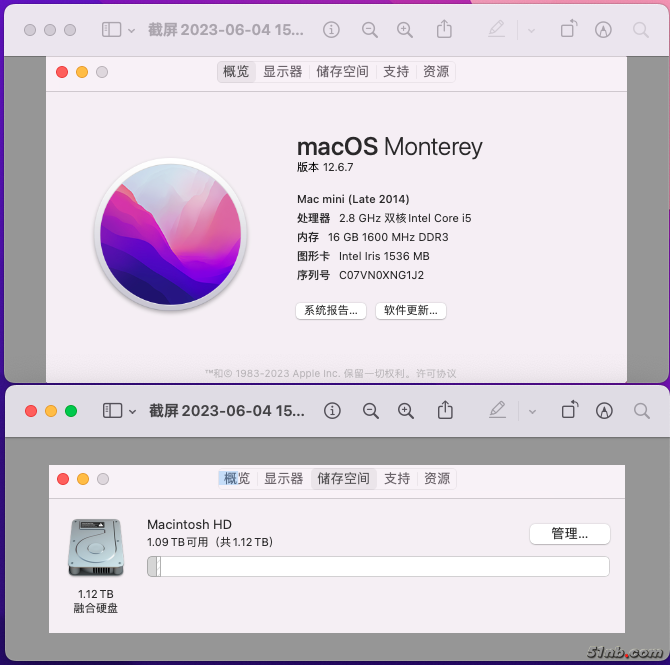Click red close button of storage about window
Image resolution: width=670 pixels, height=665 pixels.
pos(63,479)
